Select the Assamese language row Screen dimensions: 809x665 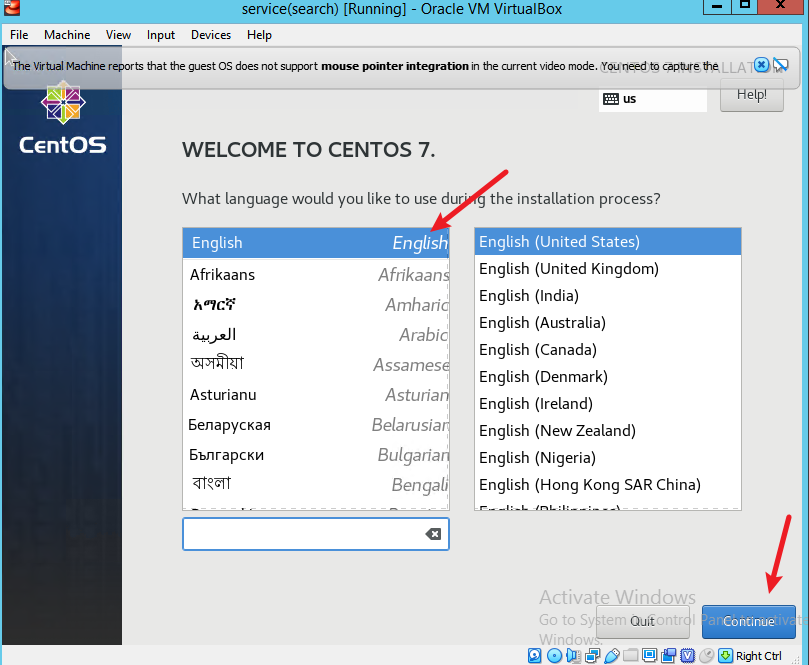pyautogui.click(x=316, y=364)
